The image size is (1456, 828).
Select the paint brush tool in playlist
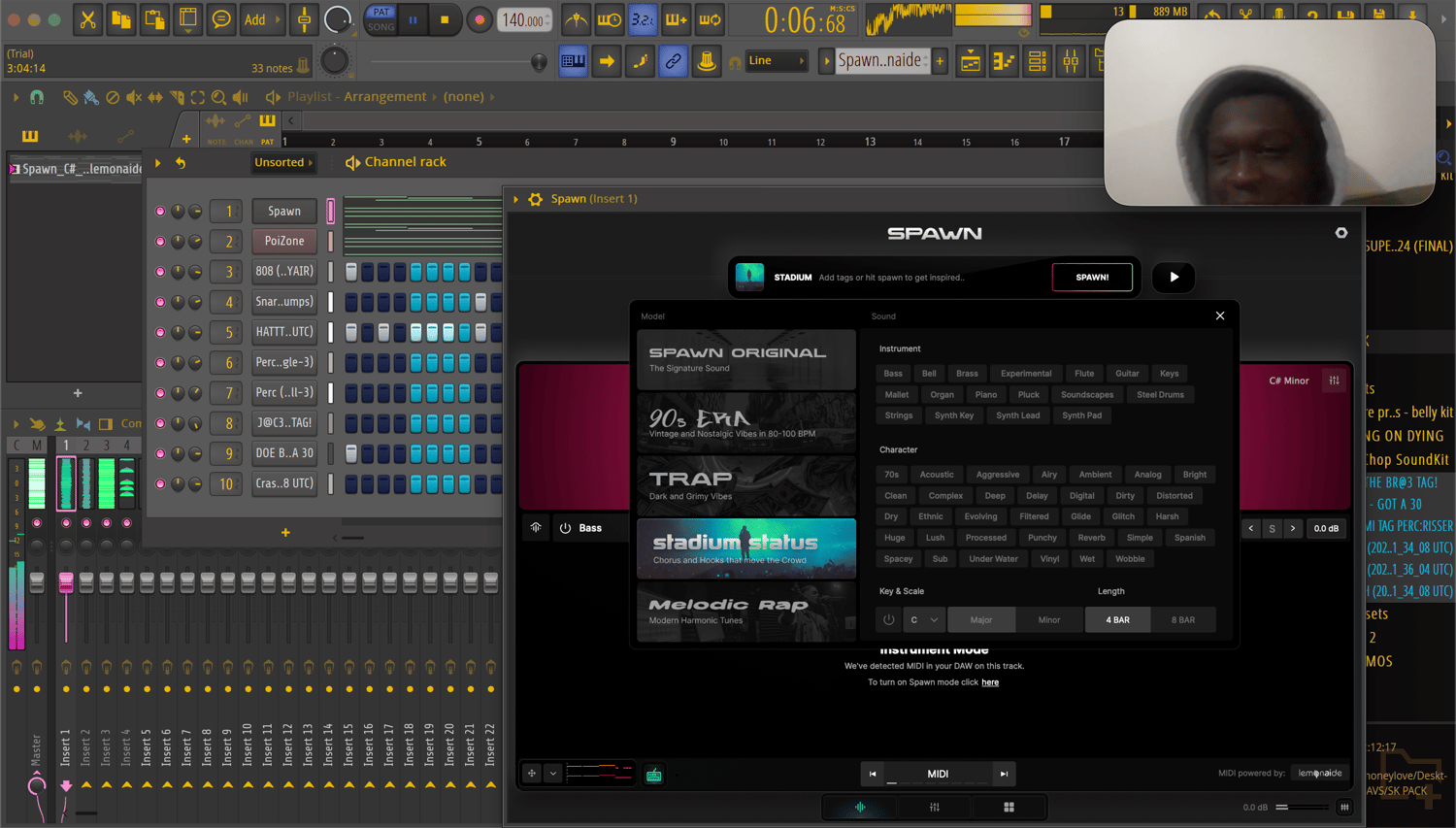coord(91,97)
